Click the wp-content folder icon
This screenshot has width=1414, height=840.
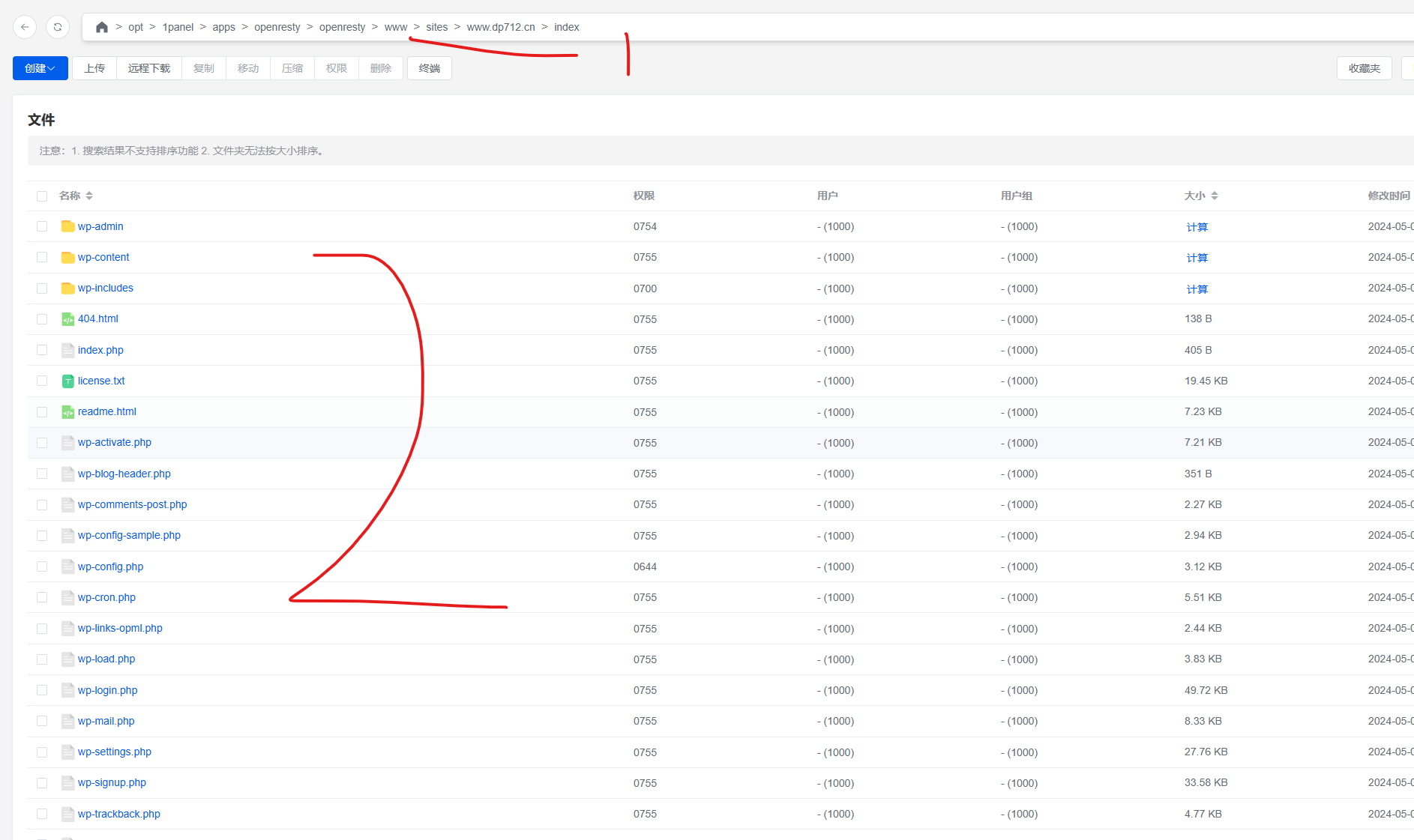point(67,257)
